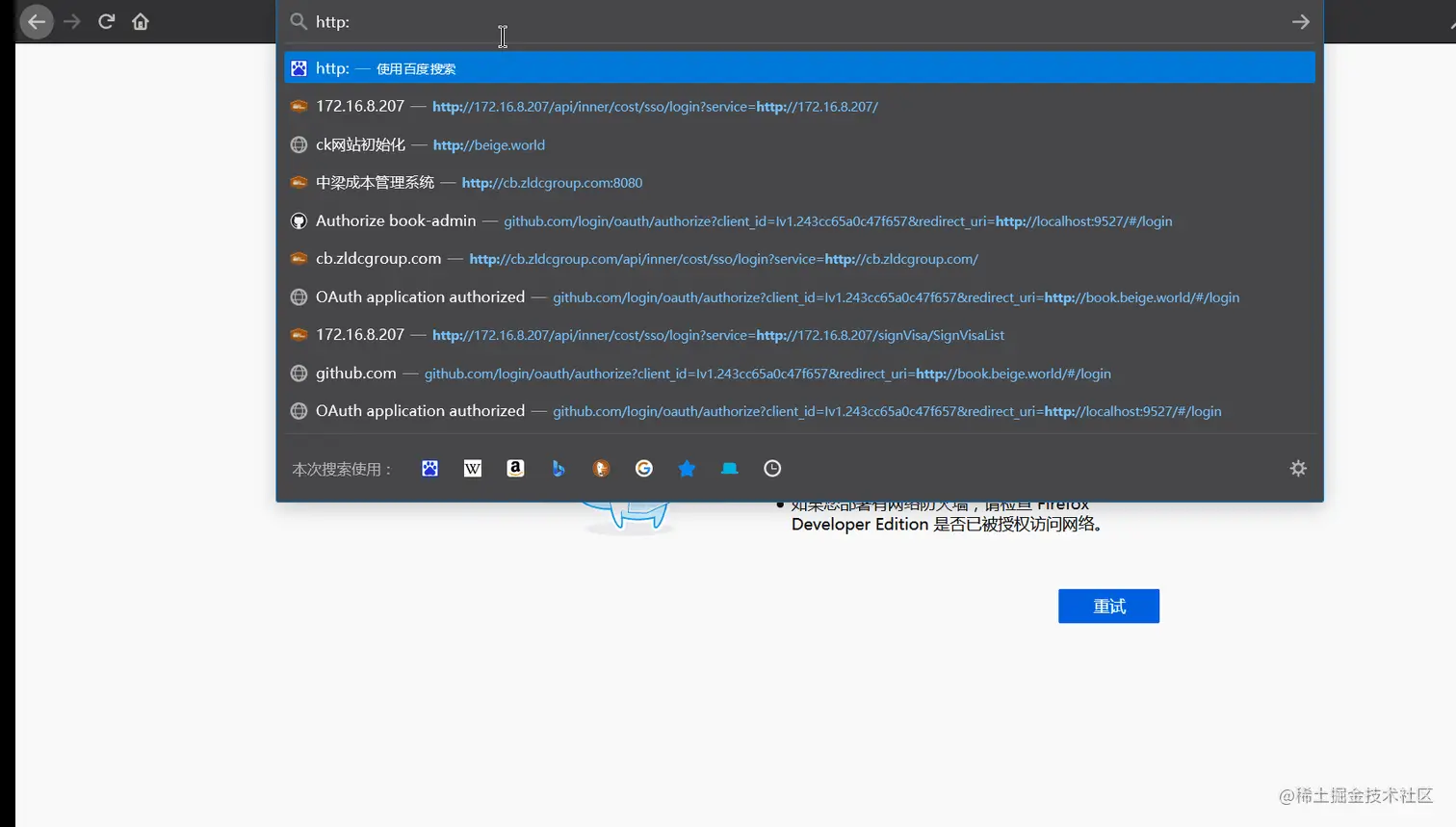Search with Amazon one-off icon
The width and height of the screenshot is (1456, 827).
point(515,468)
